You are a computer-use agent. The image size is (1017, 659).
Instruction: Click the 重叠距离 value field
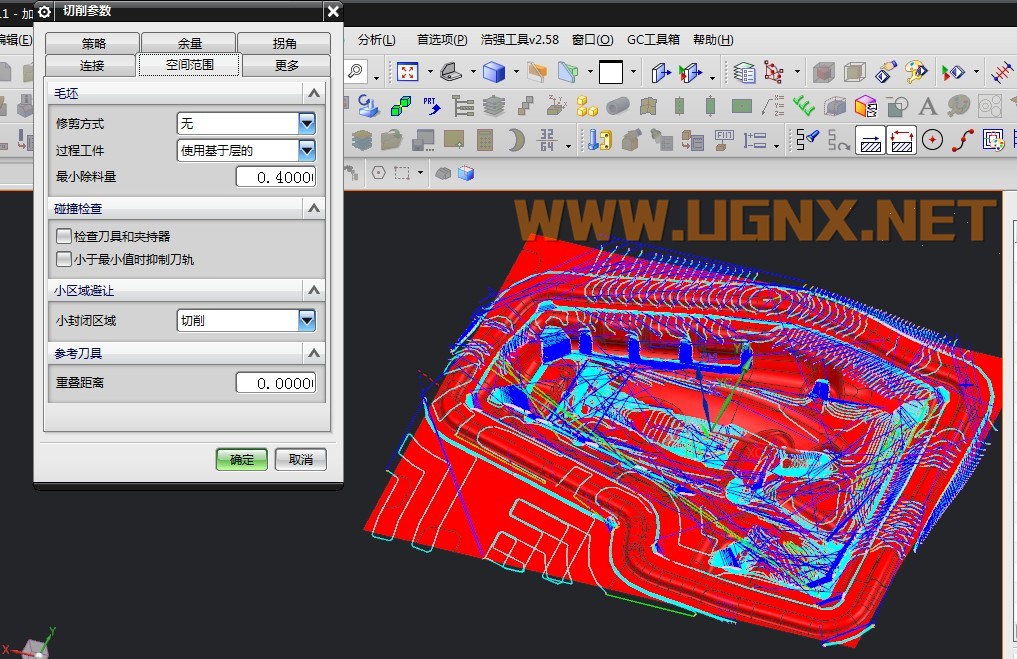tap(276, 383)
